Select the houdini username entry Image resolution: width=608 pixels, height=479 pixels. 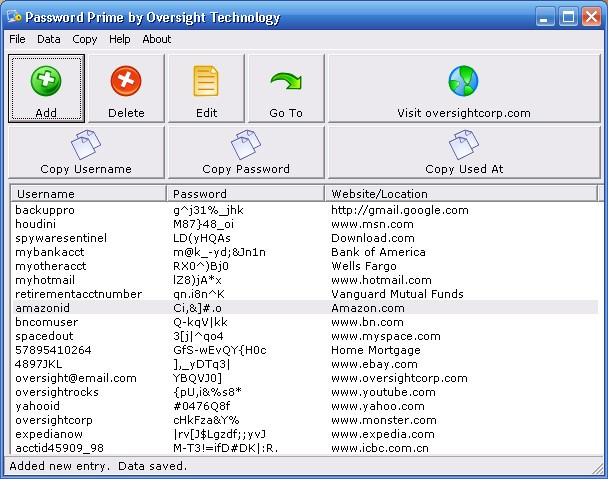point(35,224)
